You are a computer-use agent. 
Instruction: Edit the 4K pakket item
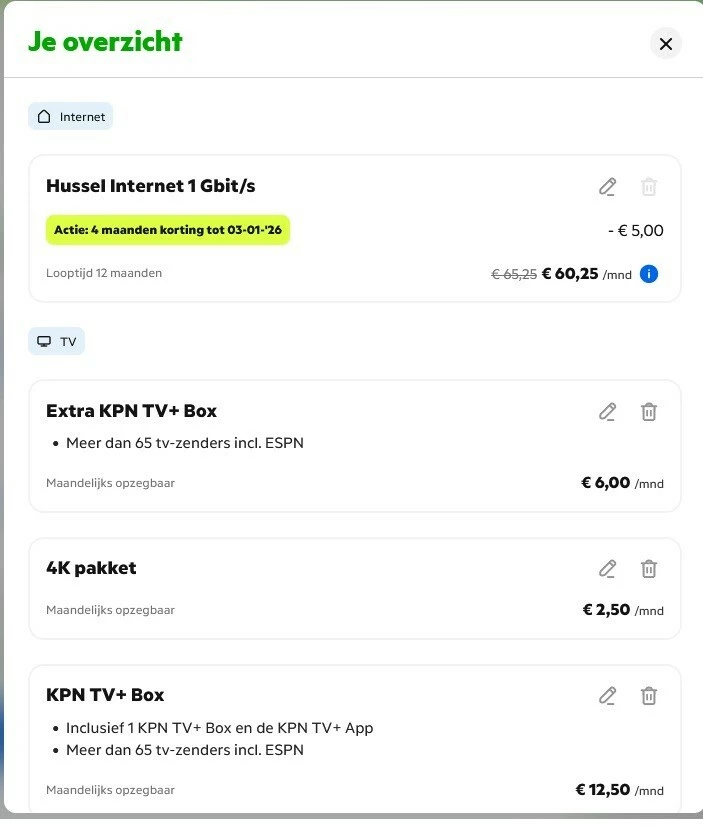(607, 569)
